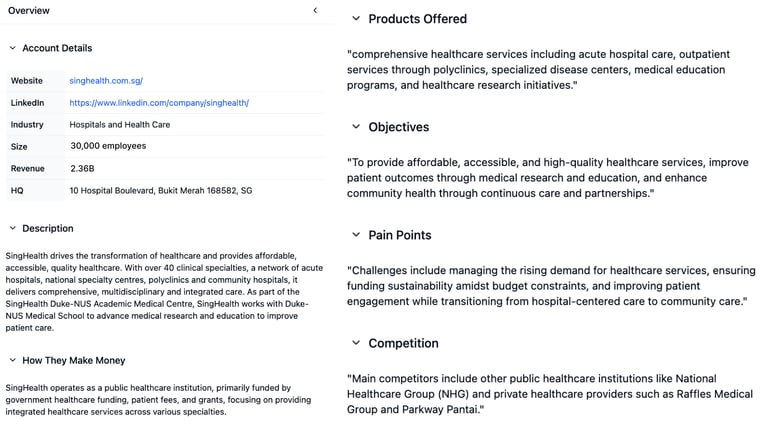
Task: Collapse the Account Details section
Action: 13,48
